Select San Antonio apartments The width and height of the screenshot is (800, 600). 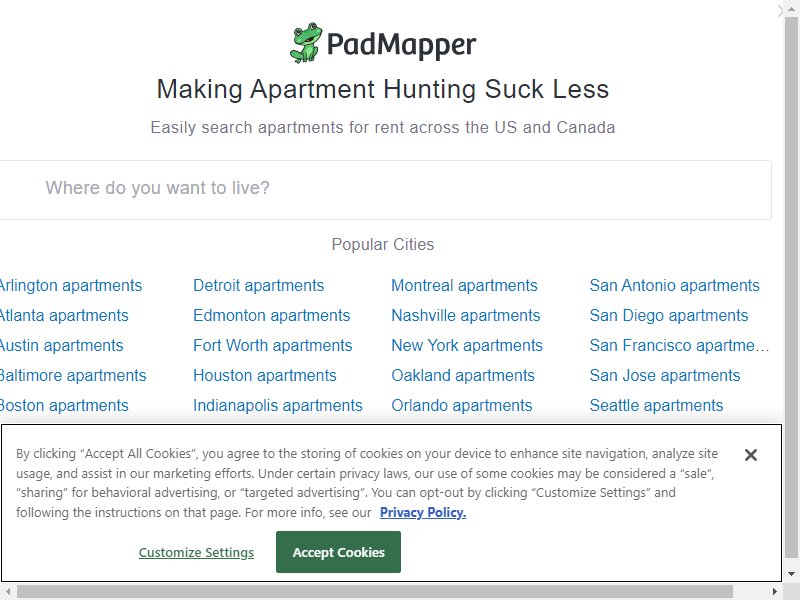674,285
